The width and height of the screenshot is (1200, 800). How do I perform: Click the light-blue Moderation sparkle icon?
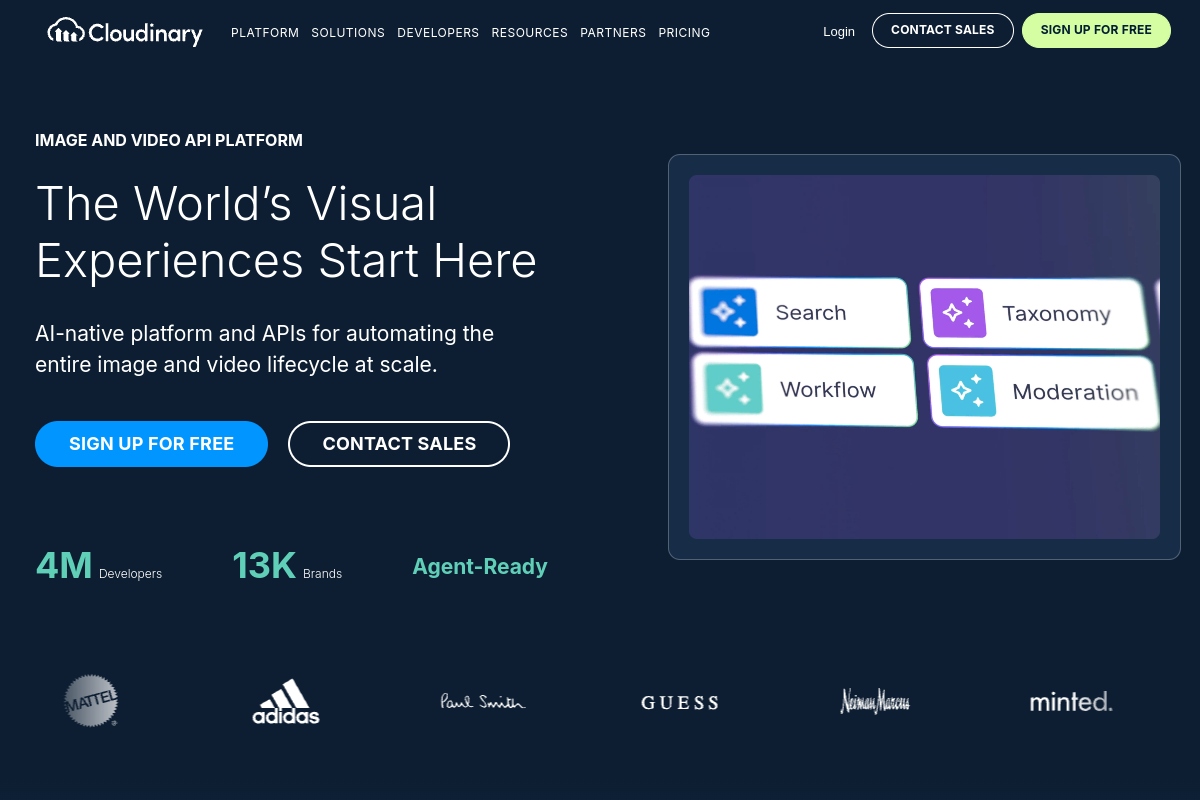point(967,391)
